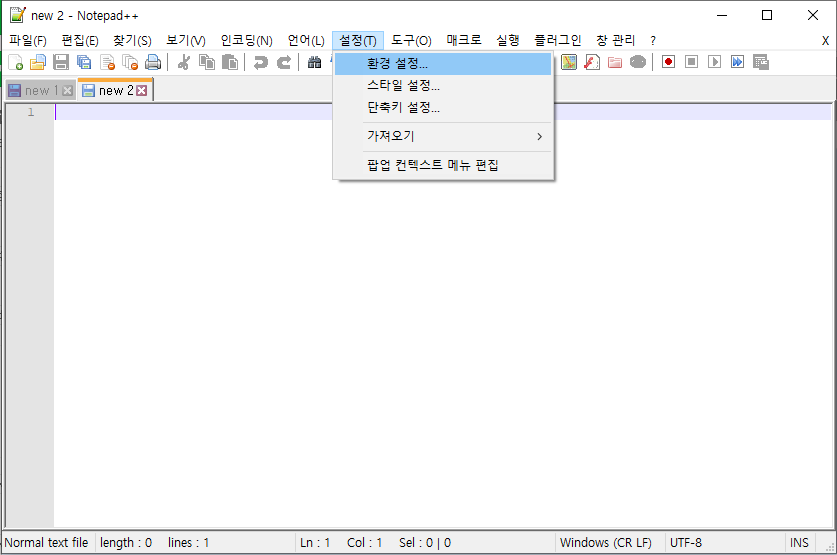Open the Folder as Workspace icon
Viewport: 837px width, 555px height.
pos(615,62)
